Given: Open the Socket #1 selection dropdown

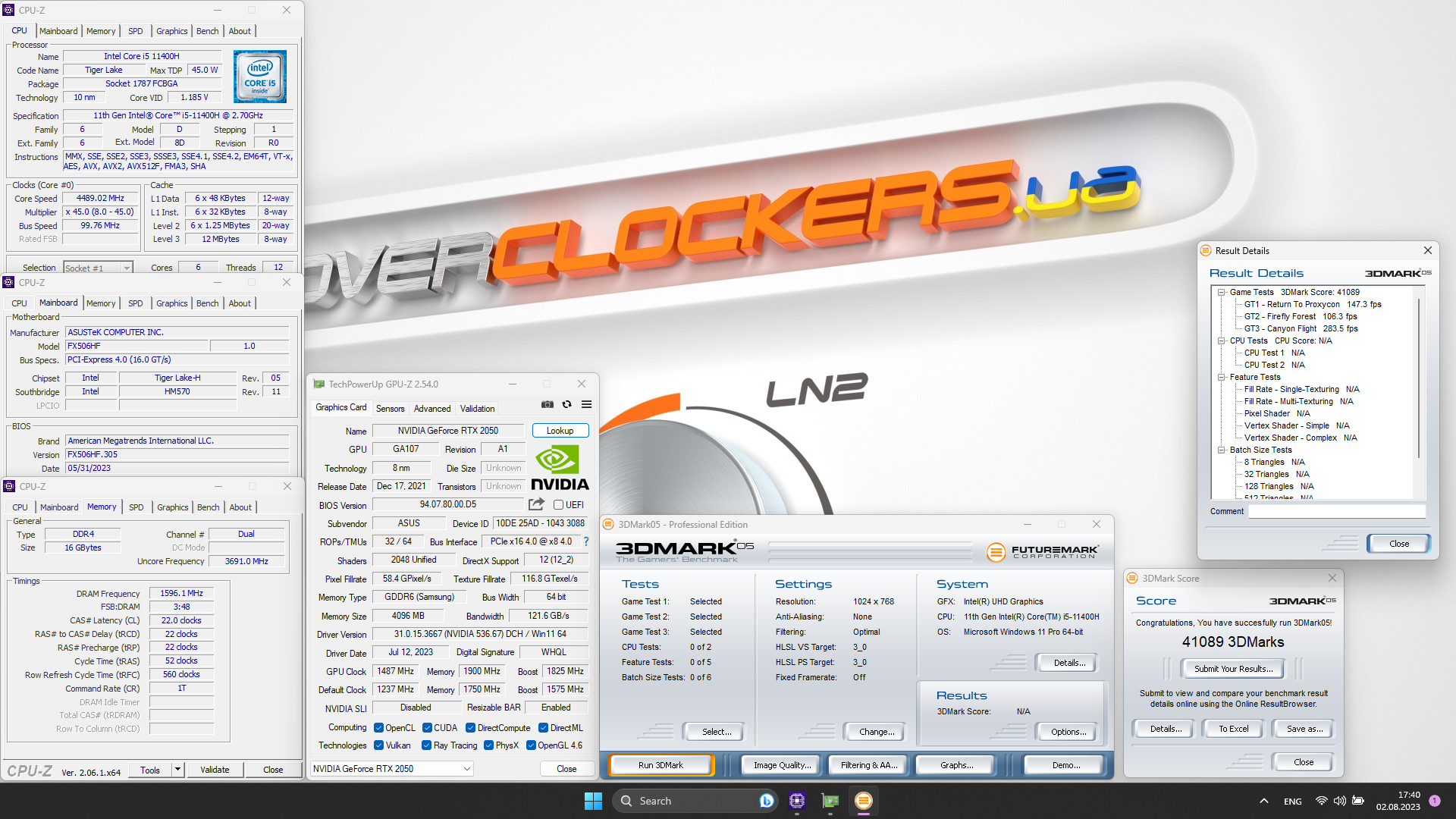Looking at the screenshot, I should [x=98, y=268].
